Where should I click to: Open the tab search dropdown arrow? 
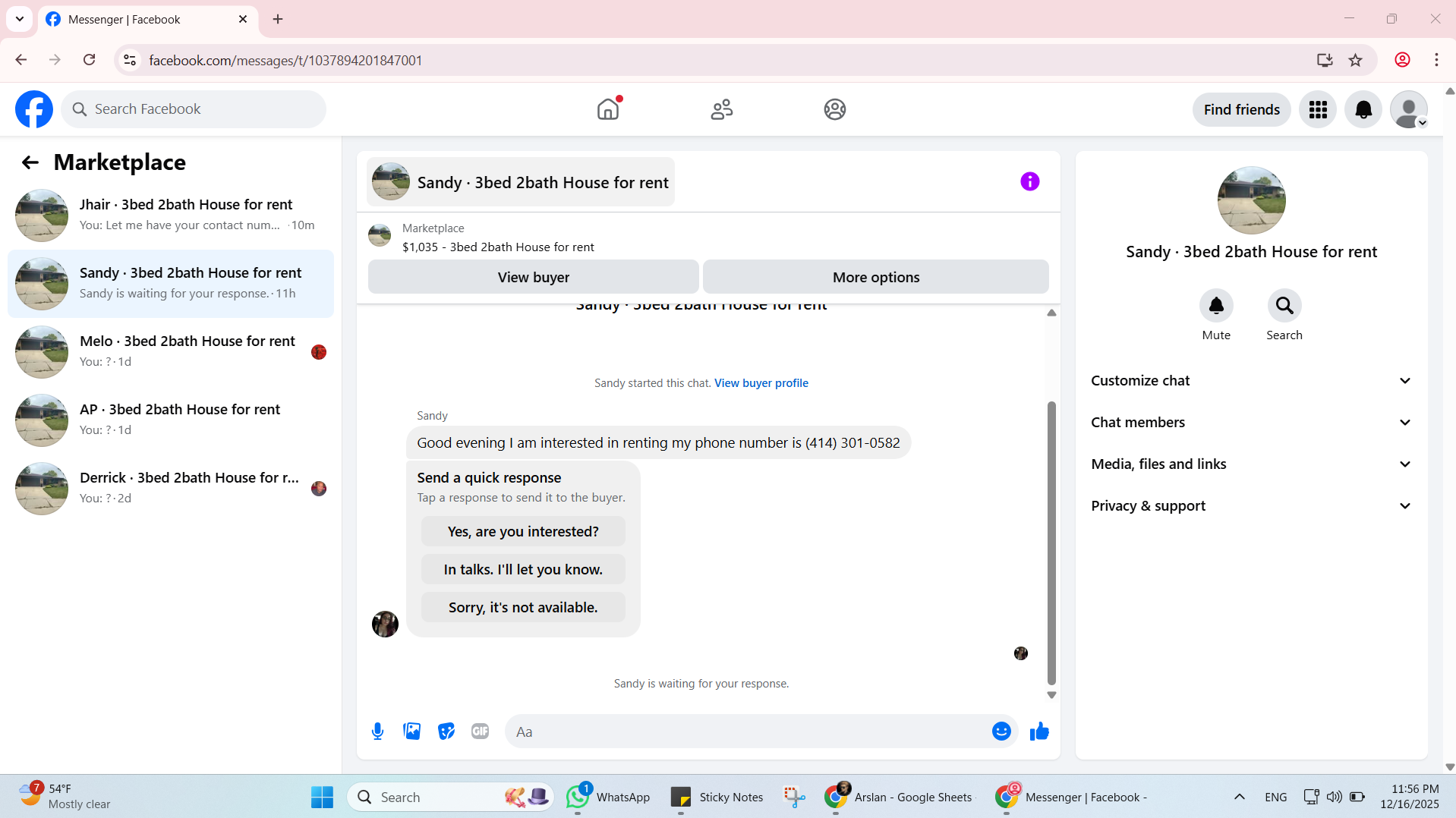click(x=20, y=19)
